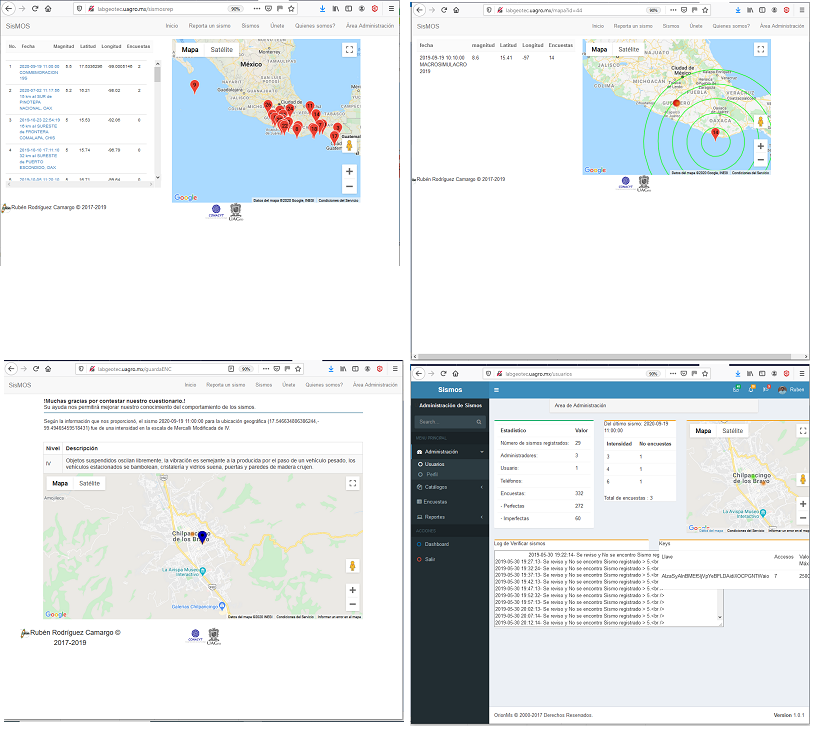Collapse the Administración sidebar section

(481, 452)
